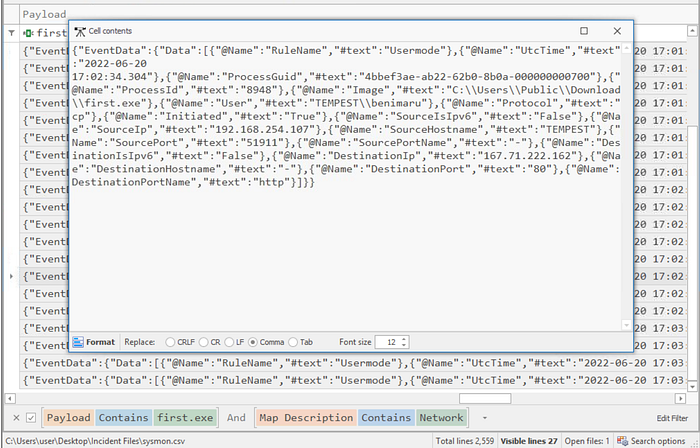Viewport: 700px width, 448px height.
Task: Click the filter-row condition icon before 'first'
Action: coord(29,33)
